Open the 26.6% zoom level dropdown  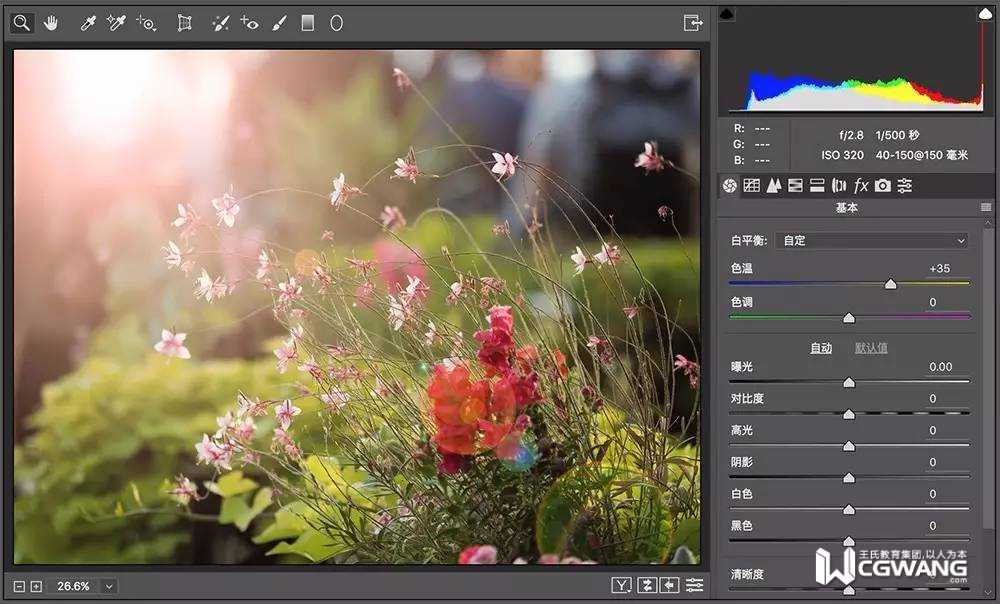point(109,586)
